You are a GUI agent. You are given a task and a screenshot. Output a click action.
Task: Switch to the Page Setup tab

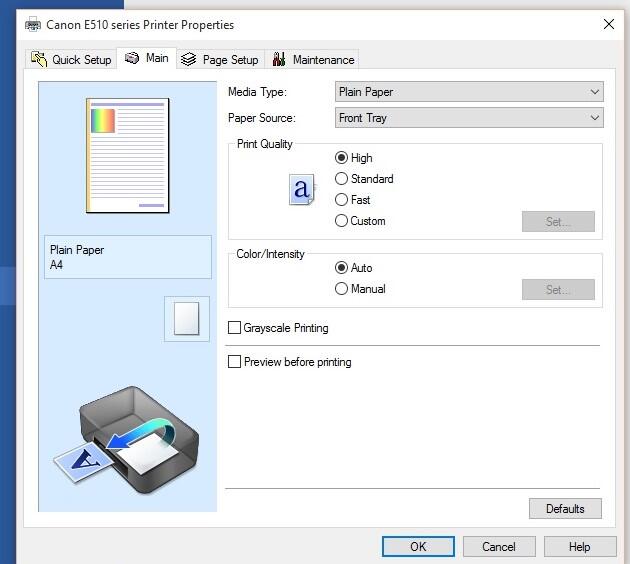pos(220,59)
